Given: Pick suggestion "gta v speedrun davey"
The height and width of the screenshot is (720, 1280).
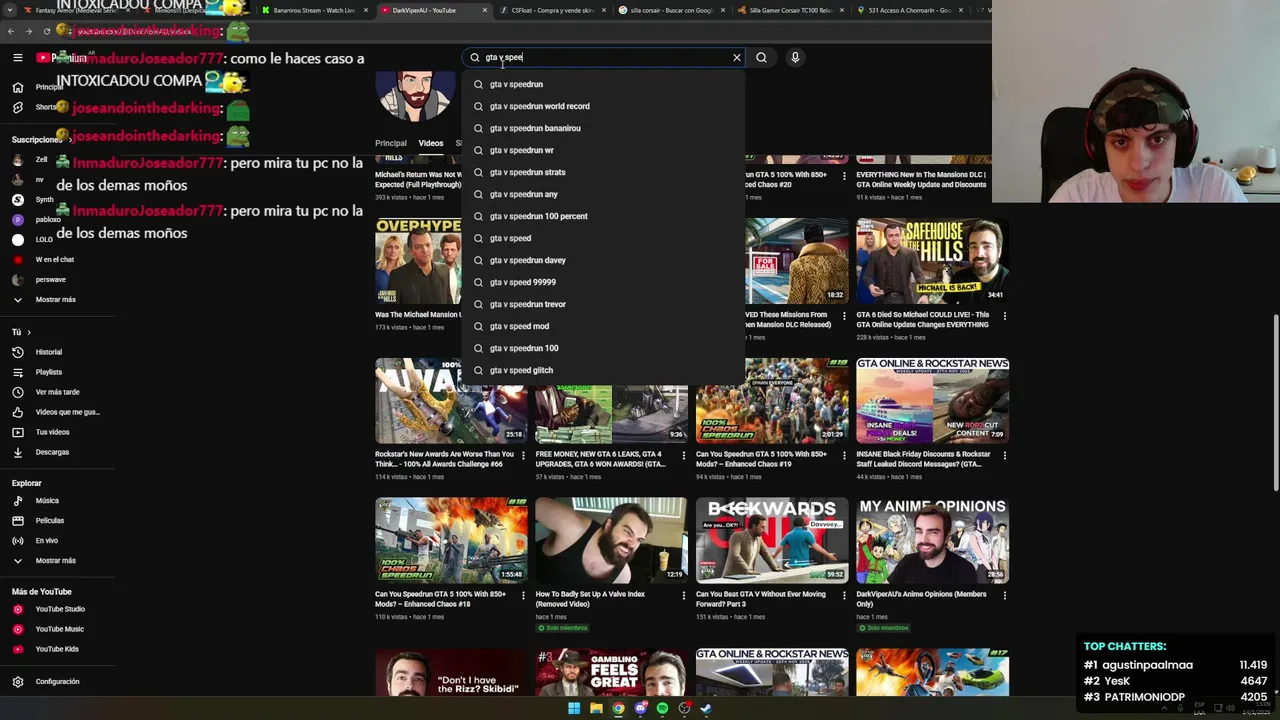Looking at the screenshot, I should click(x=603, y=260).
